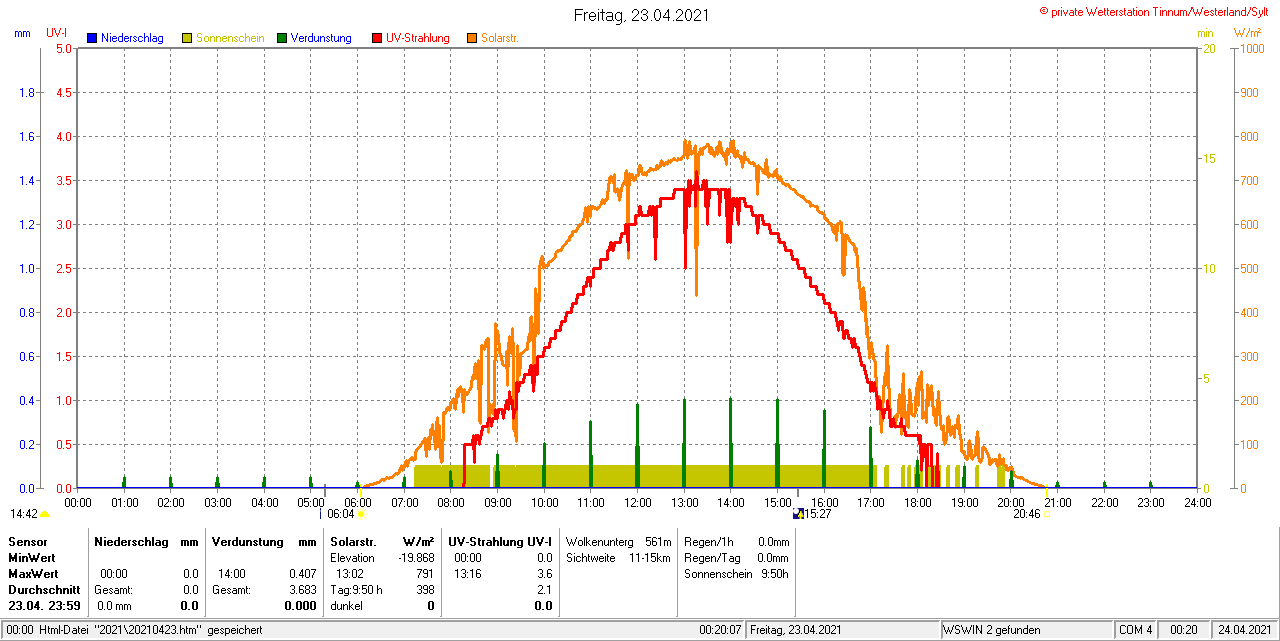Click the Regen/Tag 0.0mm entry

click(x=736, y=557)
